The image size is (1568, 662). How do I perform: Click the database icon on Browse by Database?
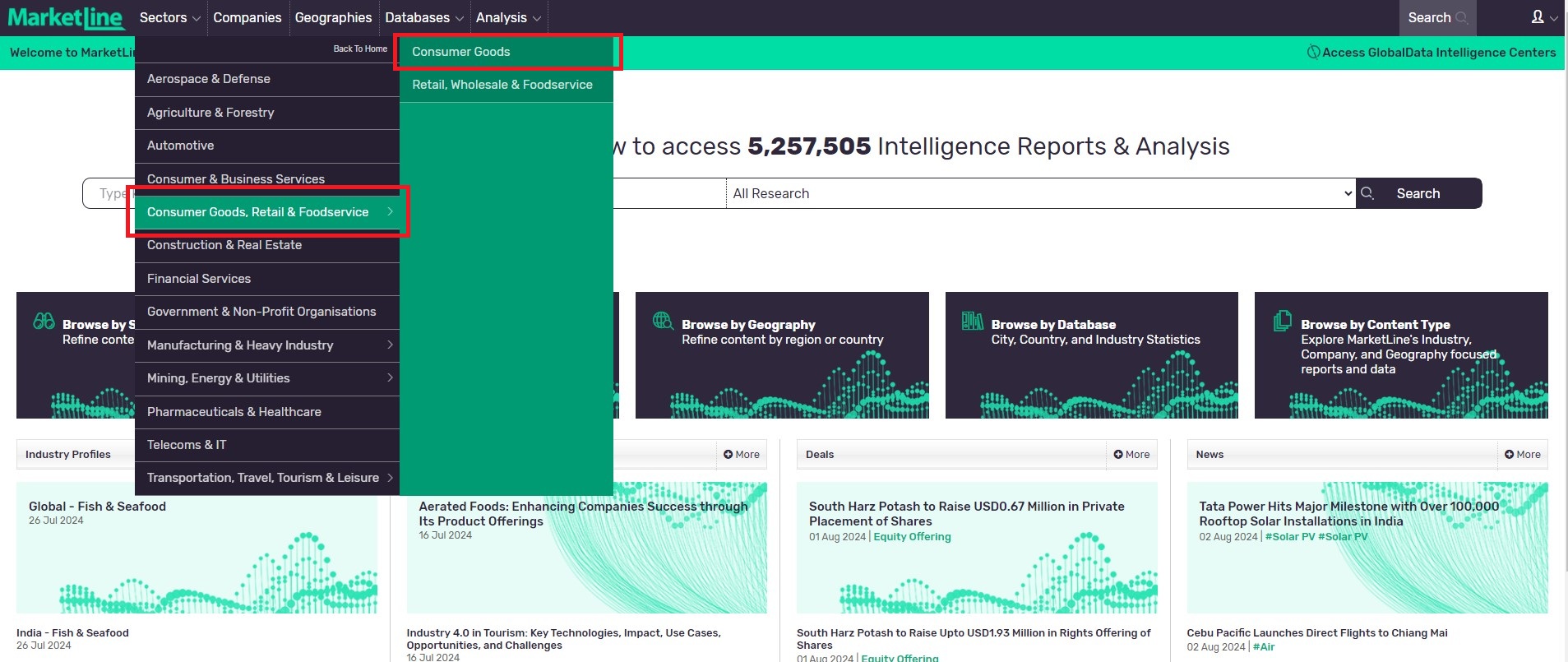972,321
